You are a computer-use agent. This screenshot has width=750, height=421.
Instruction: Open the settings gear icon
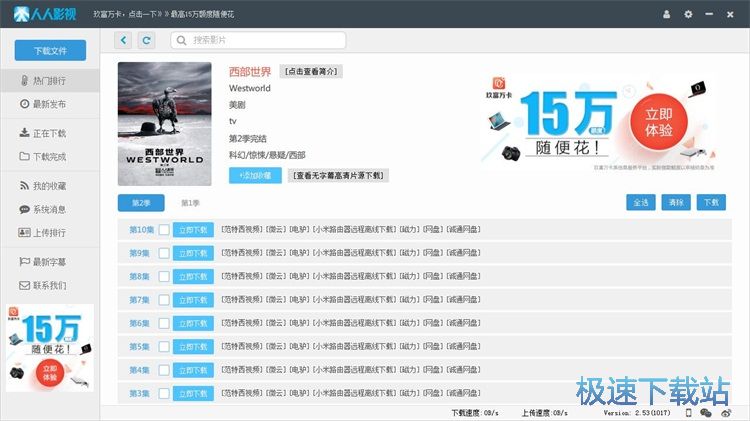(688, 14)
